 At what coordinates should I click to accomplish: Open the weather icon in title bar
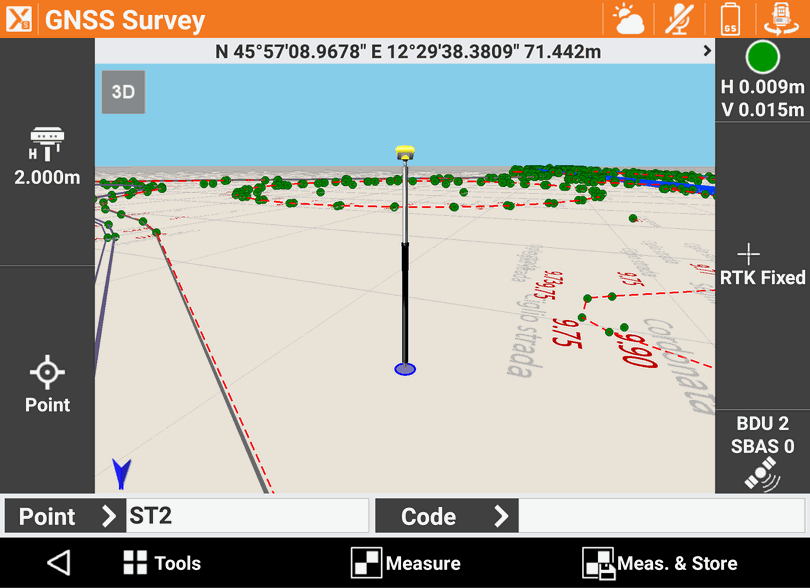[x=629, y=19]
